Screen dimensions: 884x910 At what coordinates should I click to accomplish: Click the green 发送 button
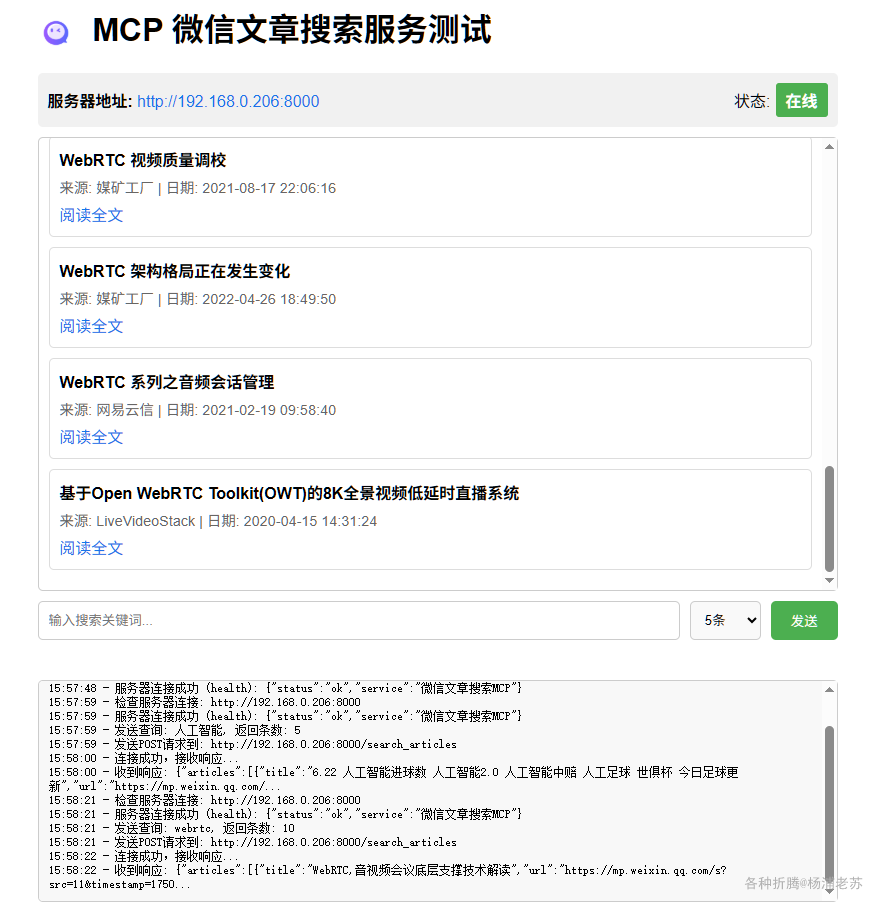(x=804, y=620)
